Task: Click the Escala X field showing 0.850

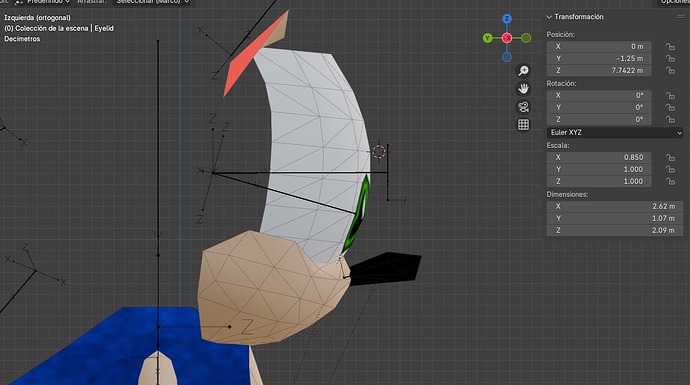Action: tap(599, 157)
